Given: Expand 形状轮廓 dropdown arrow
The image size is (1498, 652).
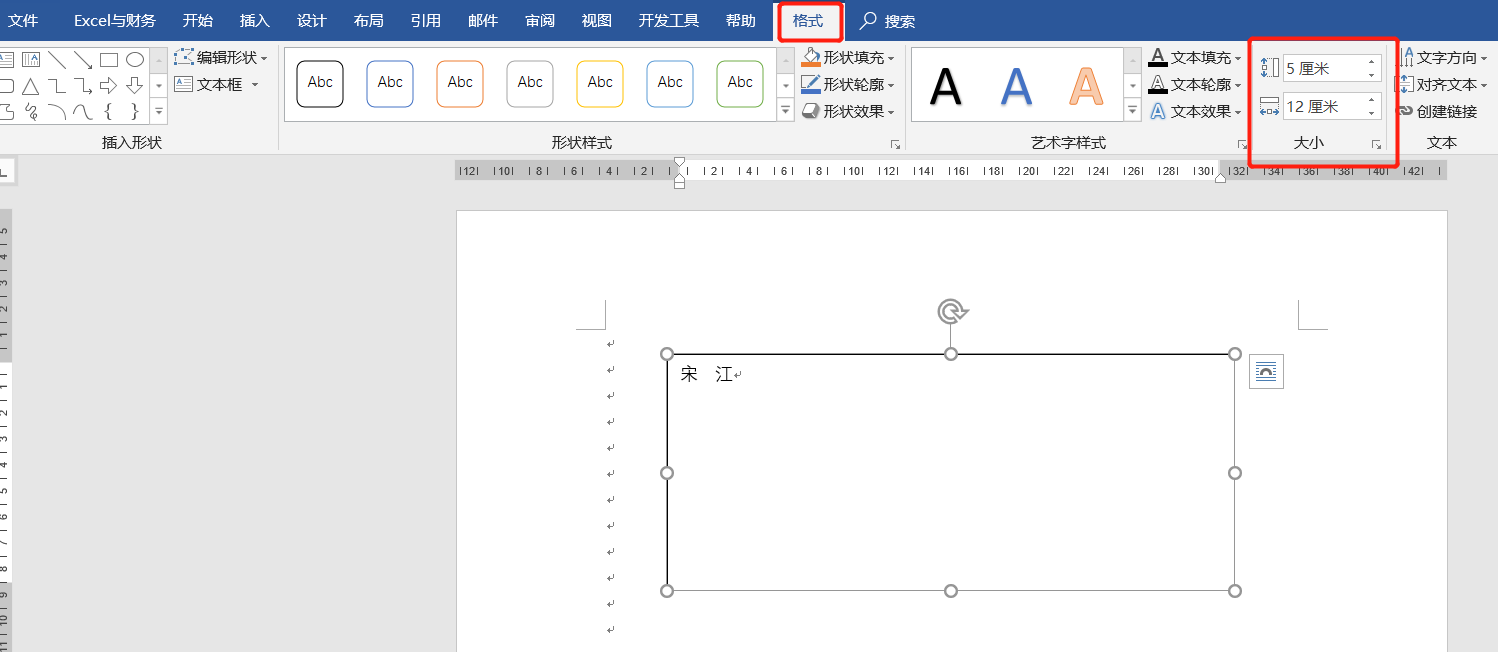Looking at the screenshot, I should [891, 86].
